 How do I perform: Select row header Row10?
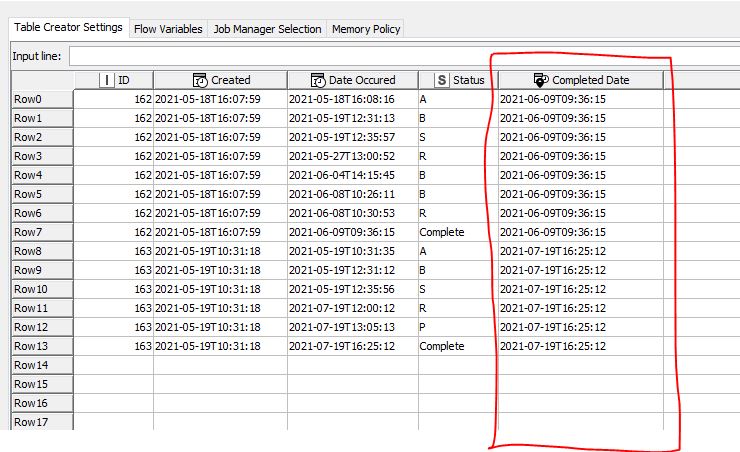pyautogui.click(x=42, y=289)
